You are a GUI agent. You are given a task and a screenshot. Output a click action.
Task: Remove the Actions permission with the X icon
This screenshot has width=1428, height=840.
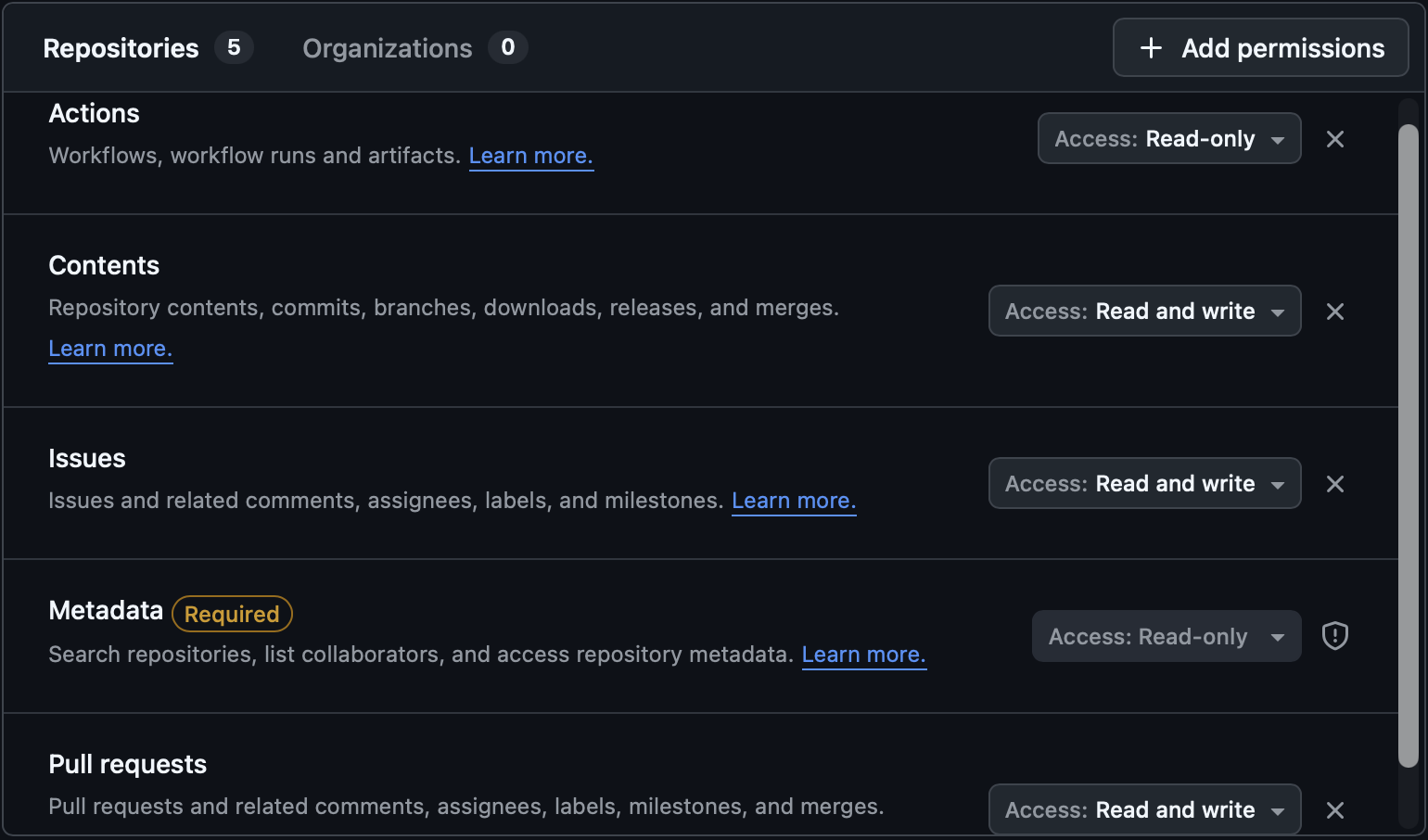tap(1335, 138)
